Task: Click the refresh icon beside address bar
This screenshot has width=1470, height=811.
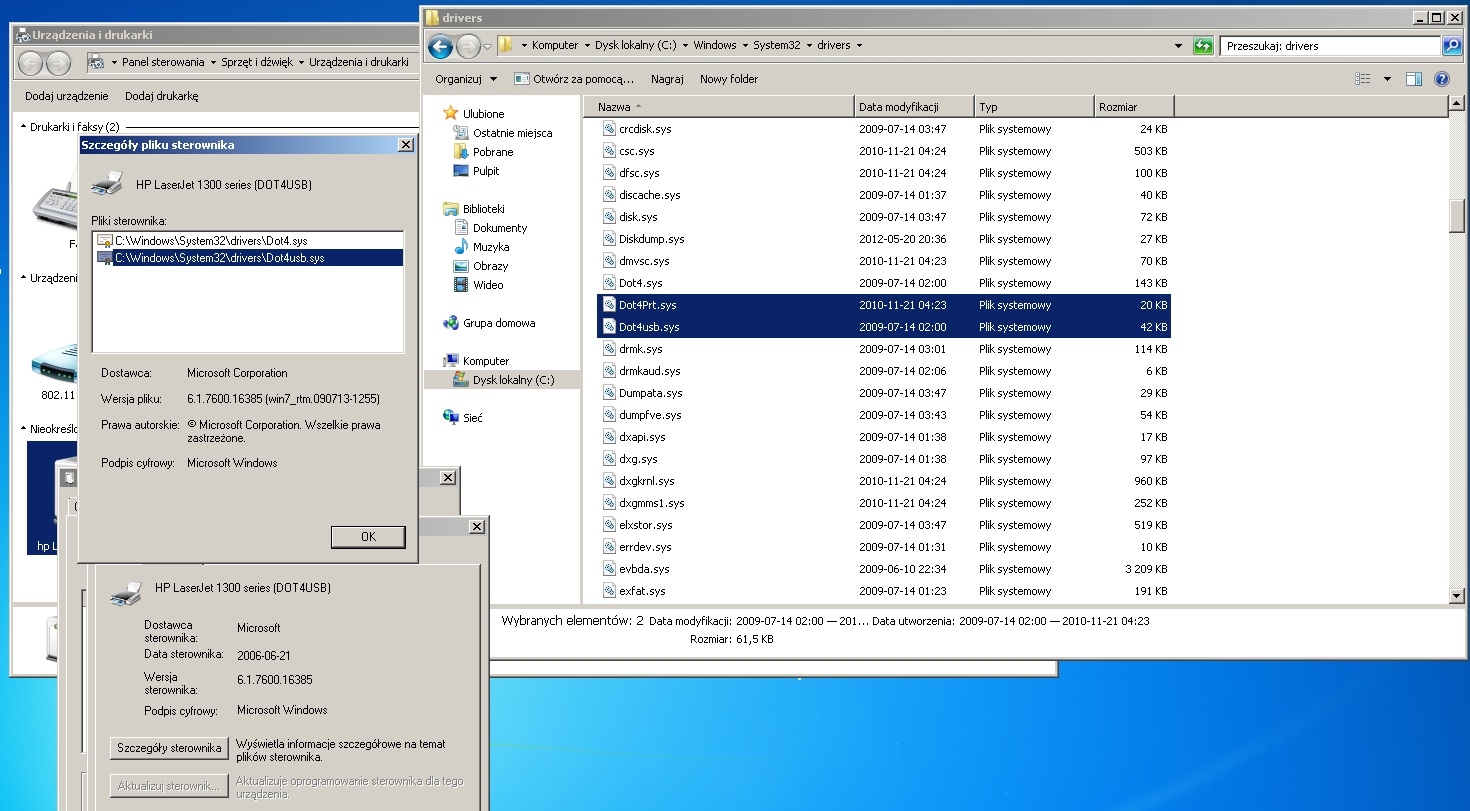Action: [1204, 46]
